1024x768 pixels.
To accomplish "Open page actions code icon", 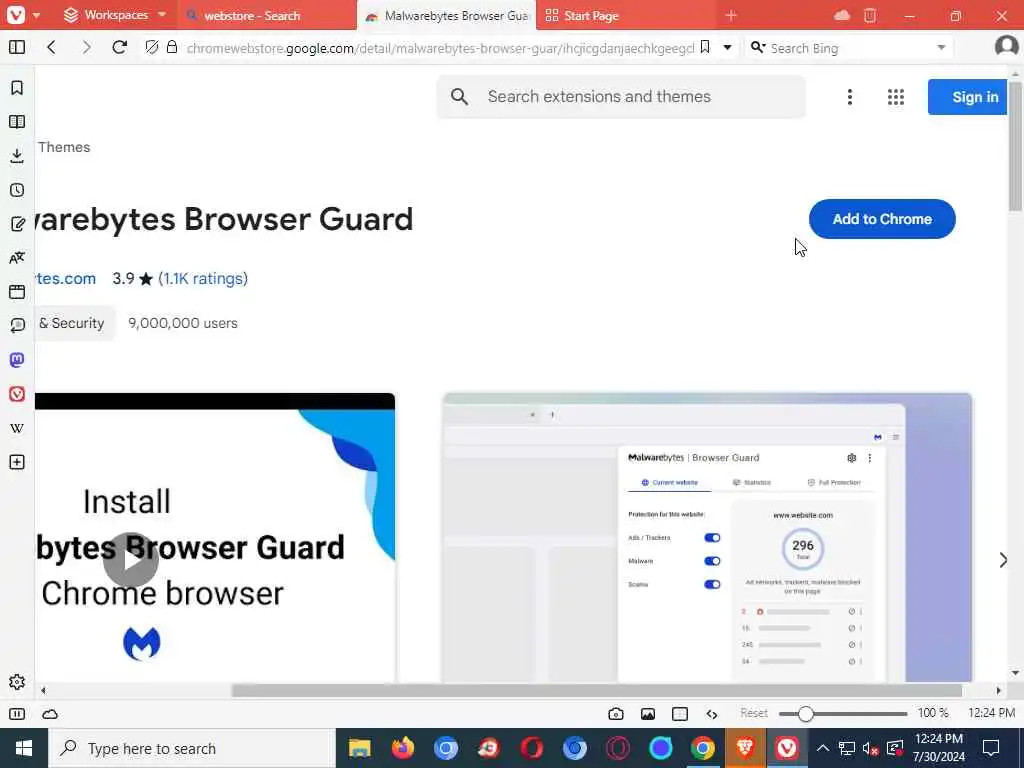I will [x=712, y=714].
